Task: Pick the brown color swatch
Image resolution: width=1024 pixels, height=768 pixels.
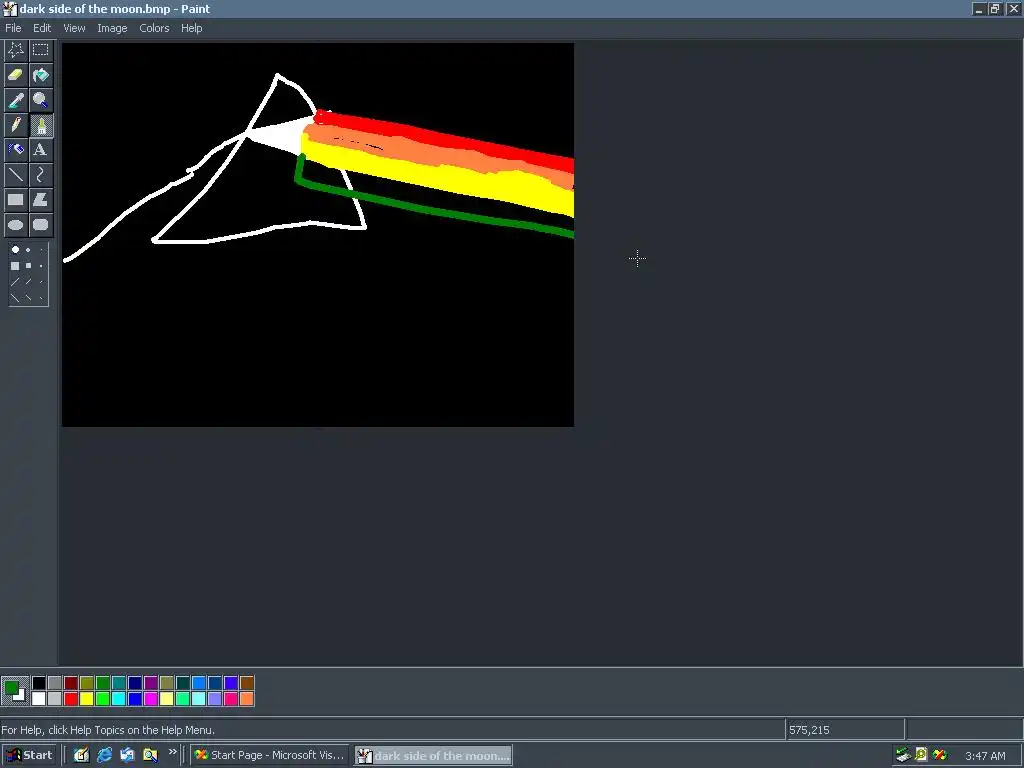Action: 247,683
